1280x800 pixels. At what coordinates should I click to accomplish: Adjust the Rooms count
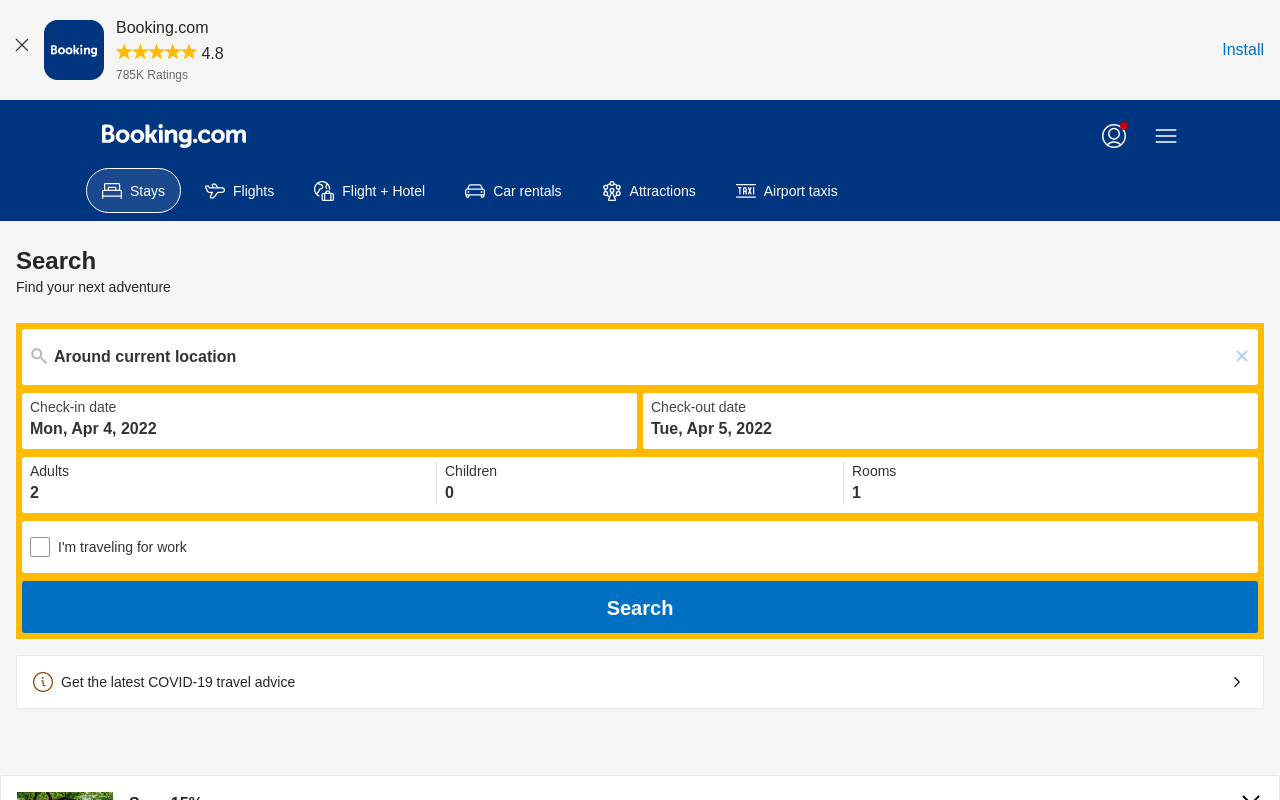[1051, 485]
